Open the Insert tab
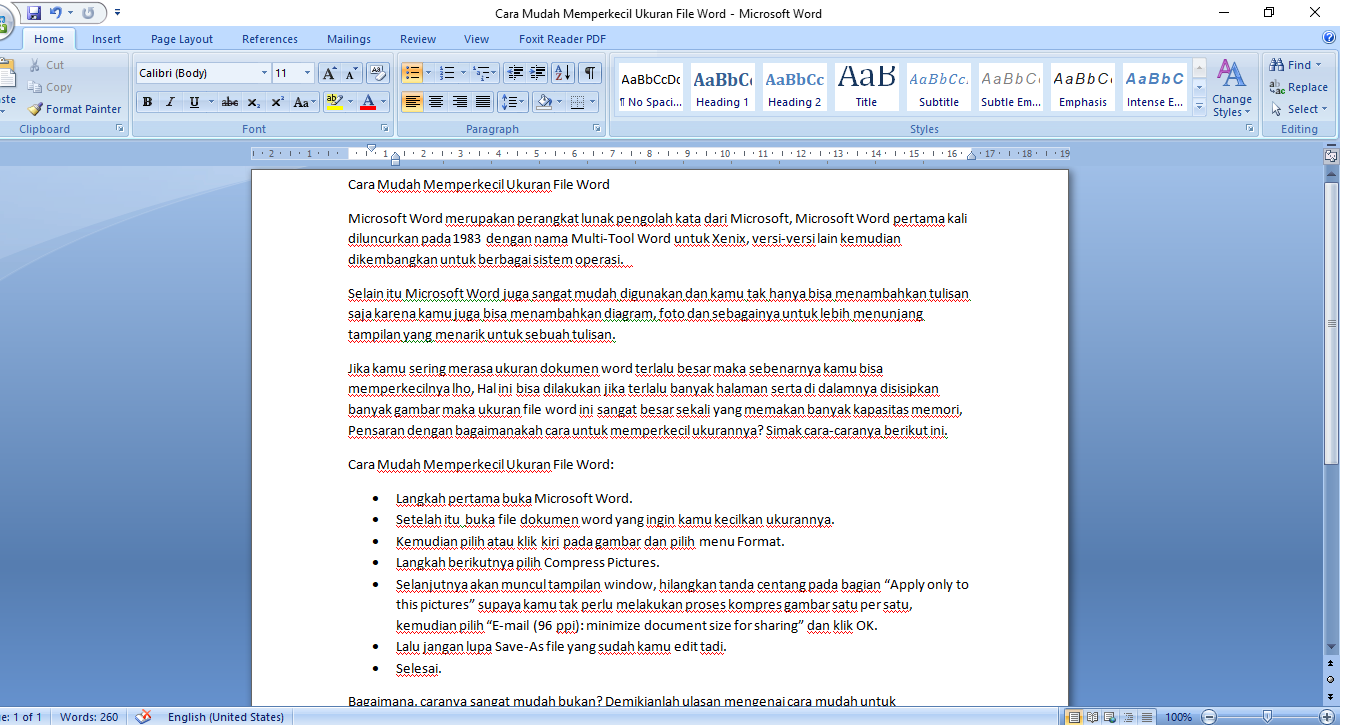1346x725 pixels. click(x=106, y=39)
